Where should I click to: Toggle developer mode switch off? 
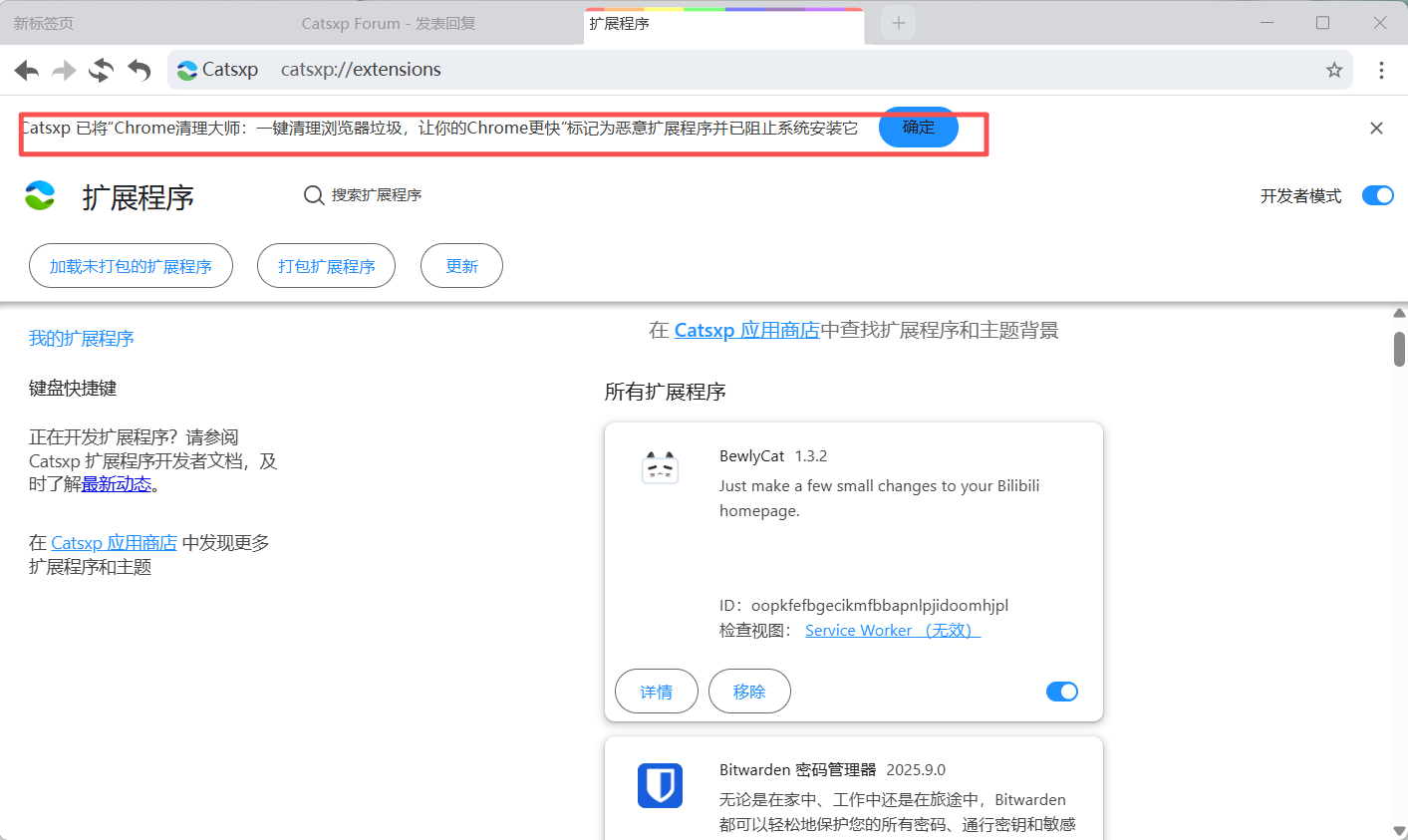[x=1377, y=195]
